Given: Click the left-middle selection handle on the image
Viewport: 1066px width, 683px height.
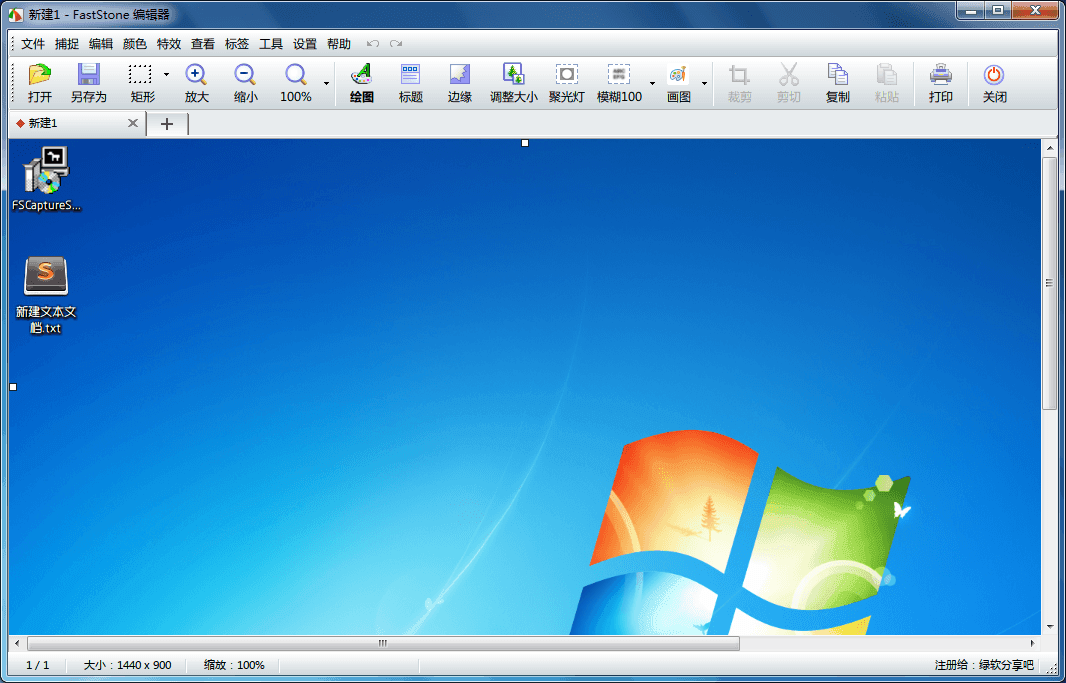Looking at the screenshot, I should click(x=13, y=387).
